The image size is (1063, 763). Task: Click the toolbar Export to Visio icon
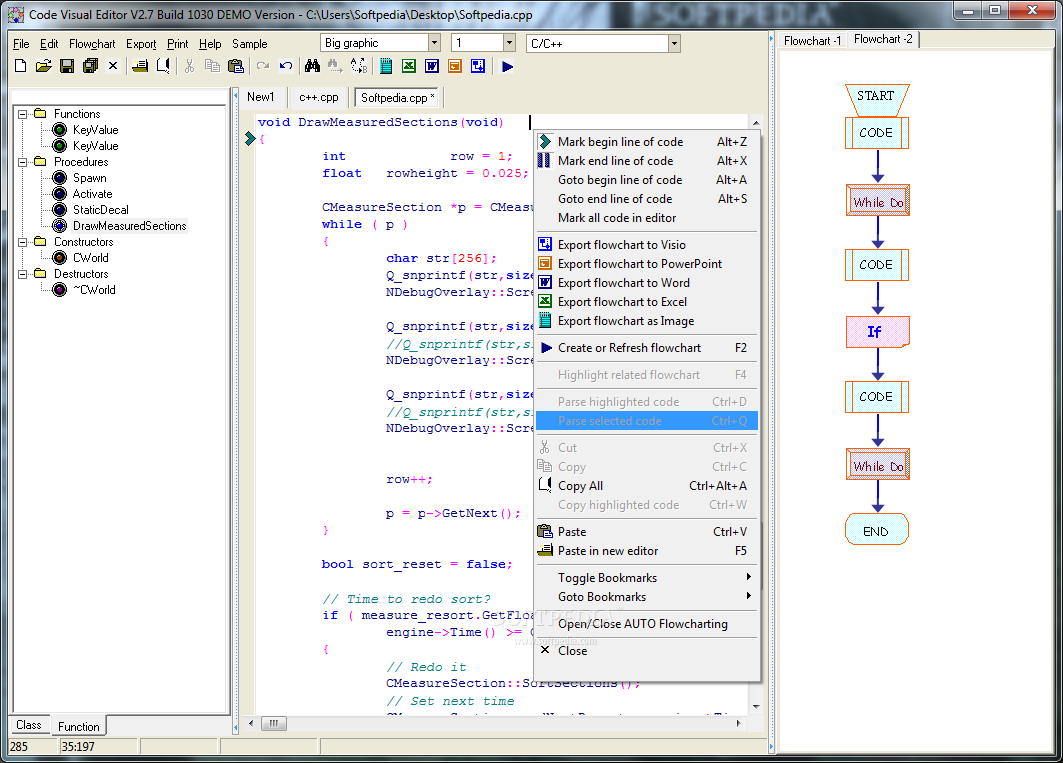tap(478, 66)
